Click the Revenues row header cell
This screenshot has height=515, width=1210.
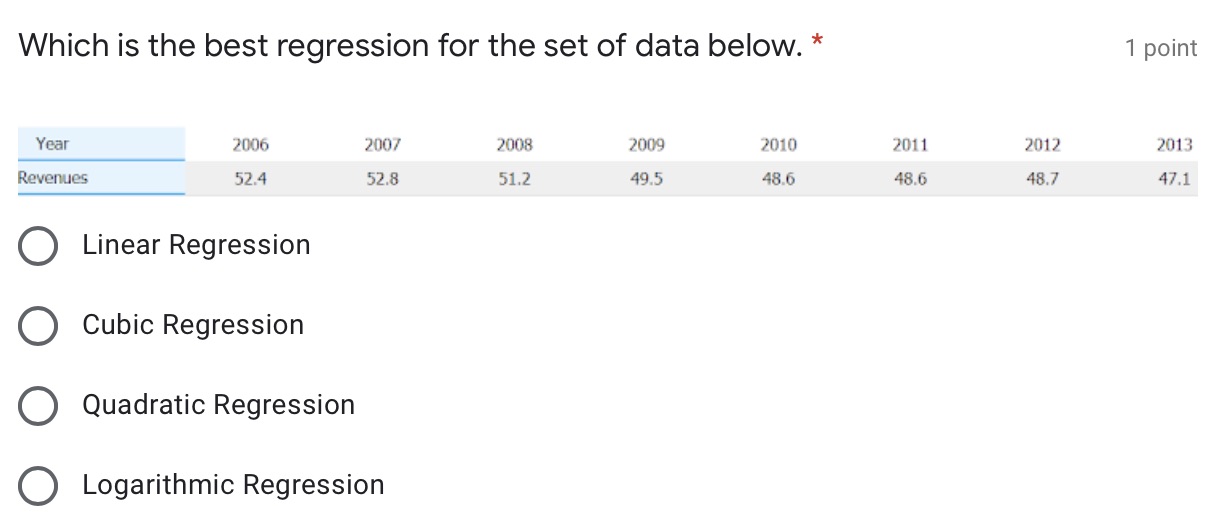coord(101,178)
